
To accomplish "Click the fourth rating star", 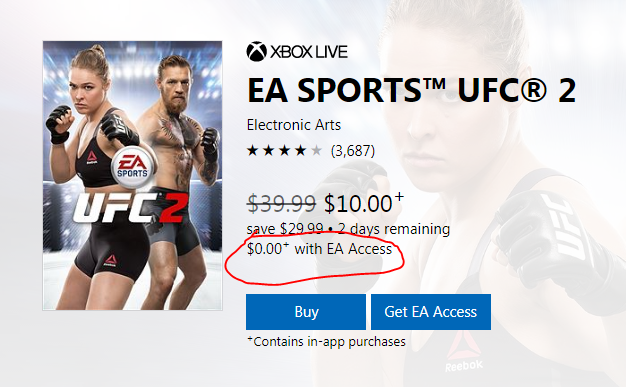I will coord(300,151).
